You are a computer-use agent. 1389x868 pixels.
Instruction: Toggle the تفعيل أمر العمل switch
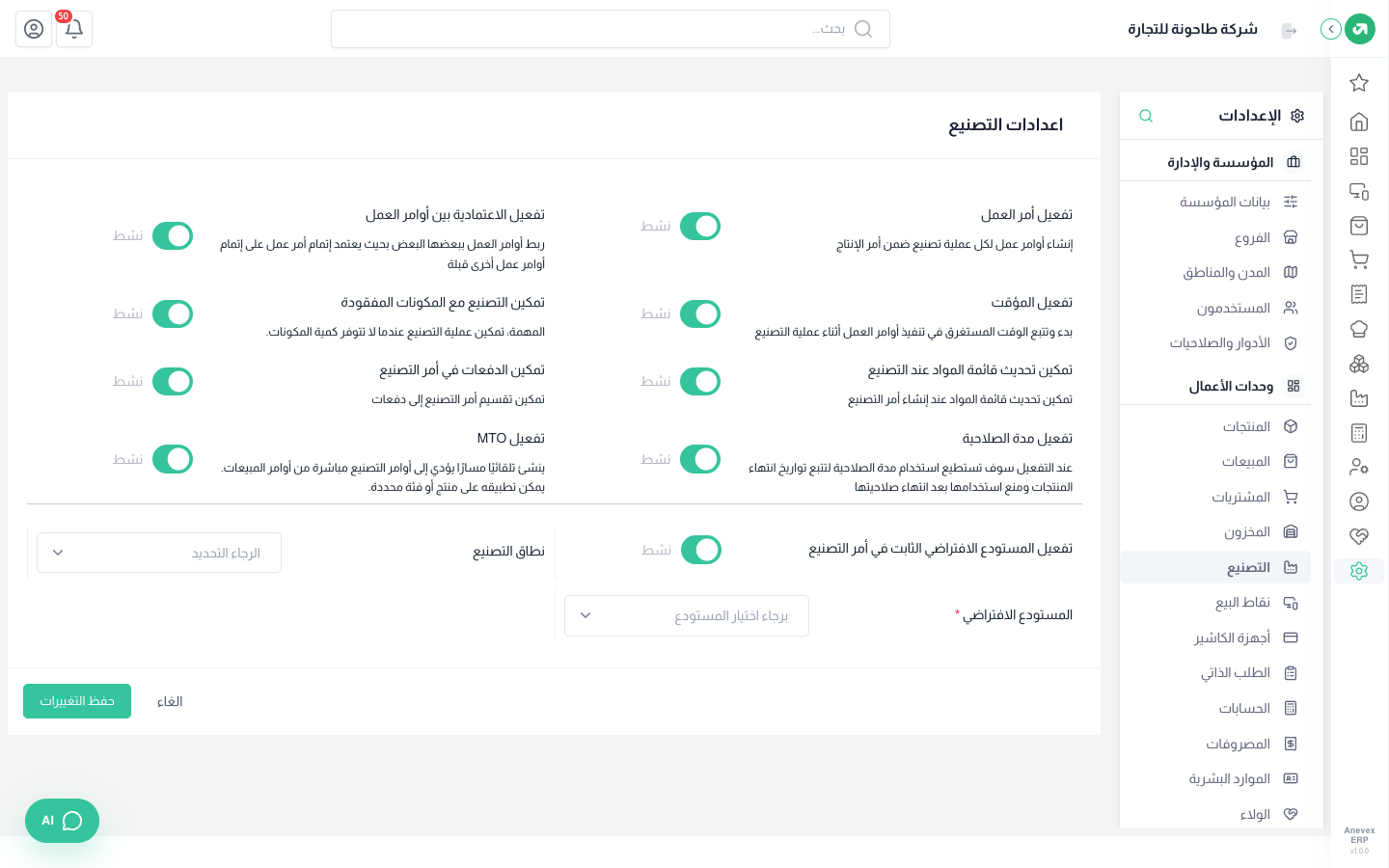700,226
